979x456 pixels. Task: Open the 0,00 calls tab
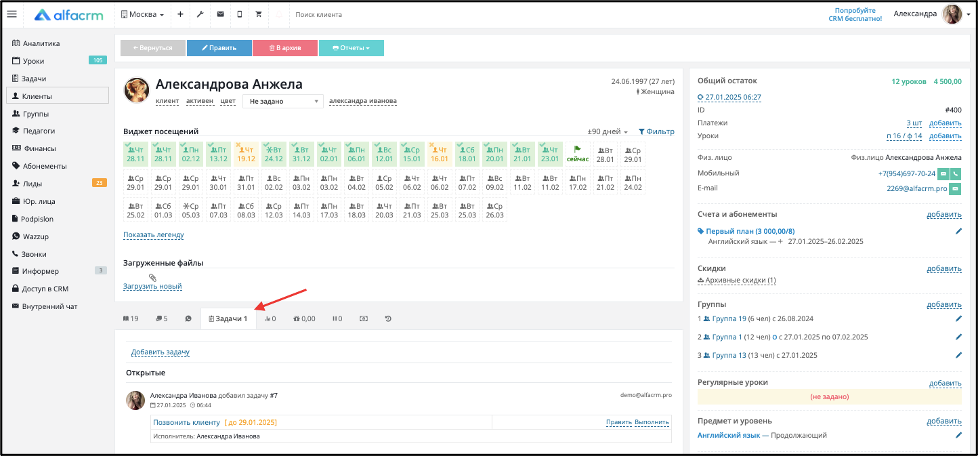[x=304, y=319]
